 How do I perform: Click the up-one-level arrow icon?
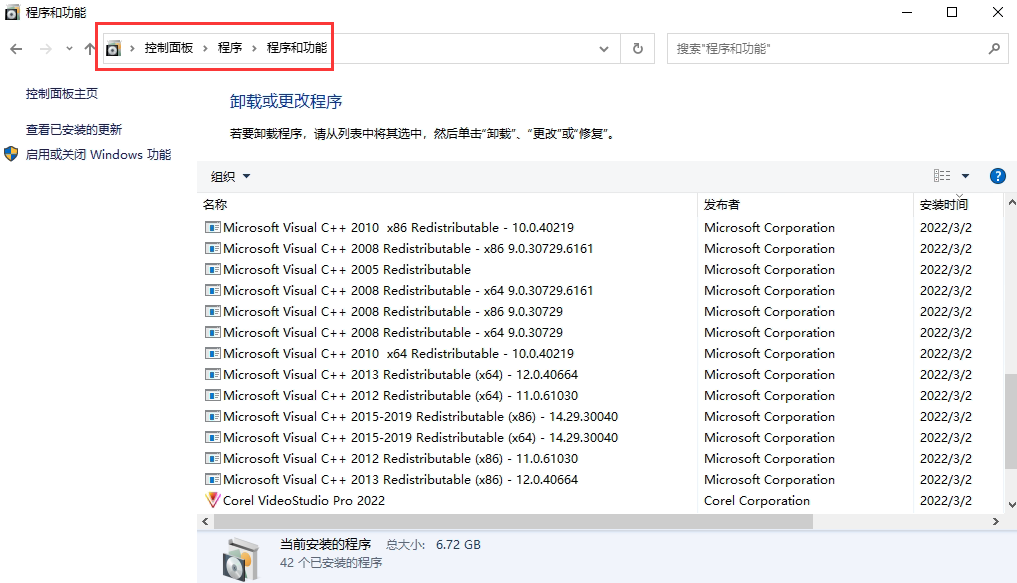coord(90,48)
